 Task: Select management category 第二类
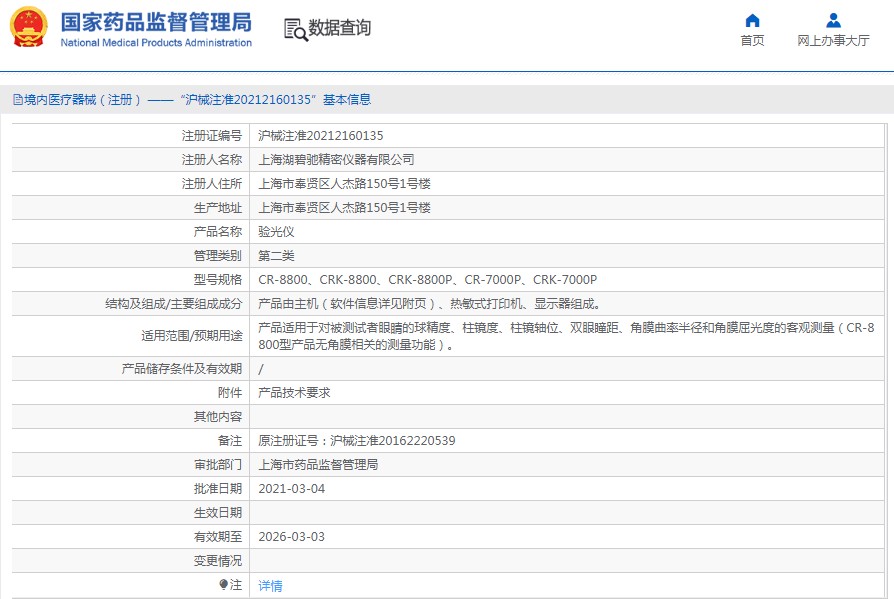pos(276,255)
